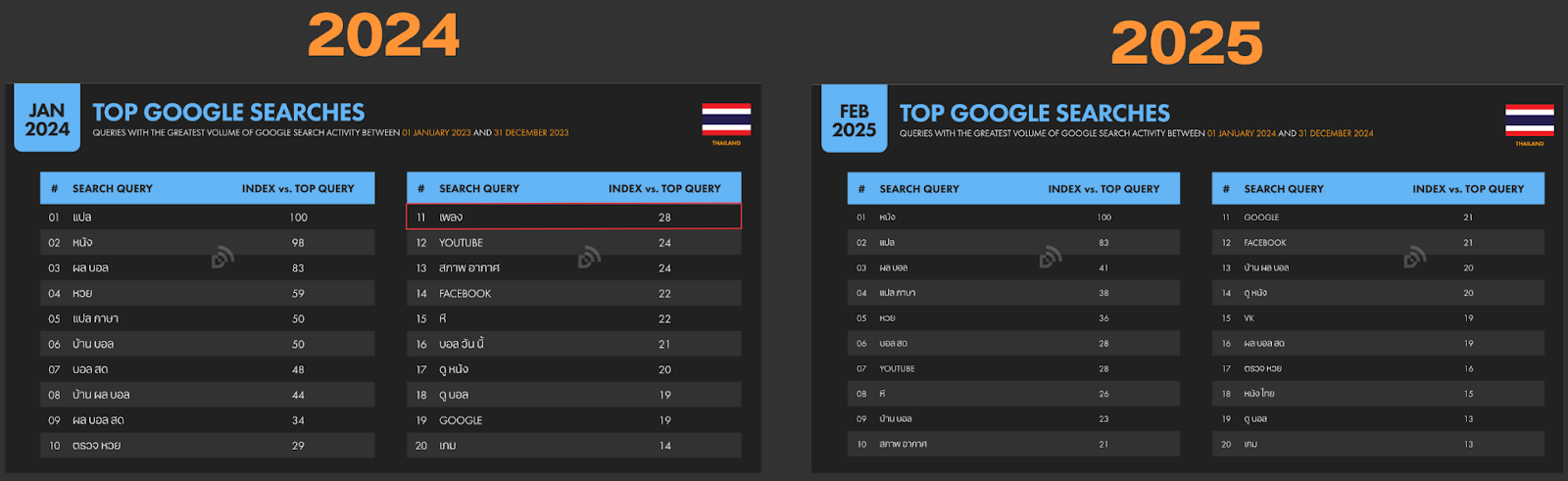
Task: Click the Thailand flag on the 2025 slide
Action: (x=1529, y=120)
